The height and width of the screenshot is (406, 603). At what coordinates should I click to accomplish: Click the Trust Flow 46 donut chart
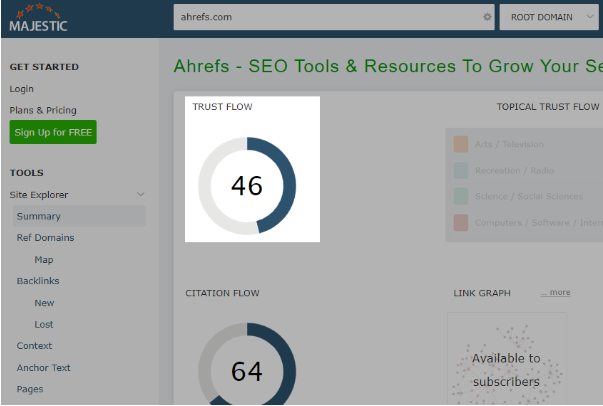coord(247,186)
